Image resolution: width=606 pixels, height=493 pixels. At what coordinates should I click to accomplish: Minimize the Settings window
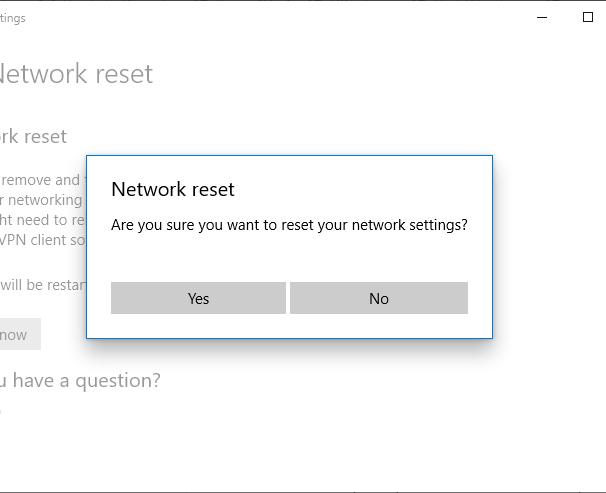tap(542, 17)
